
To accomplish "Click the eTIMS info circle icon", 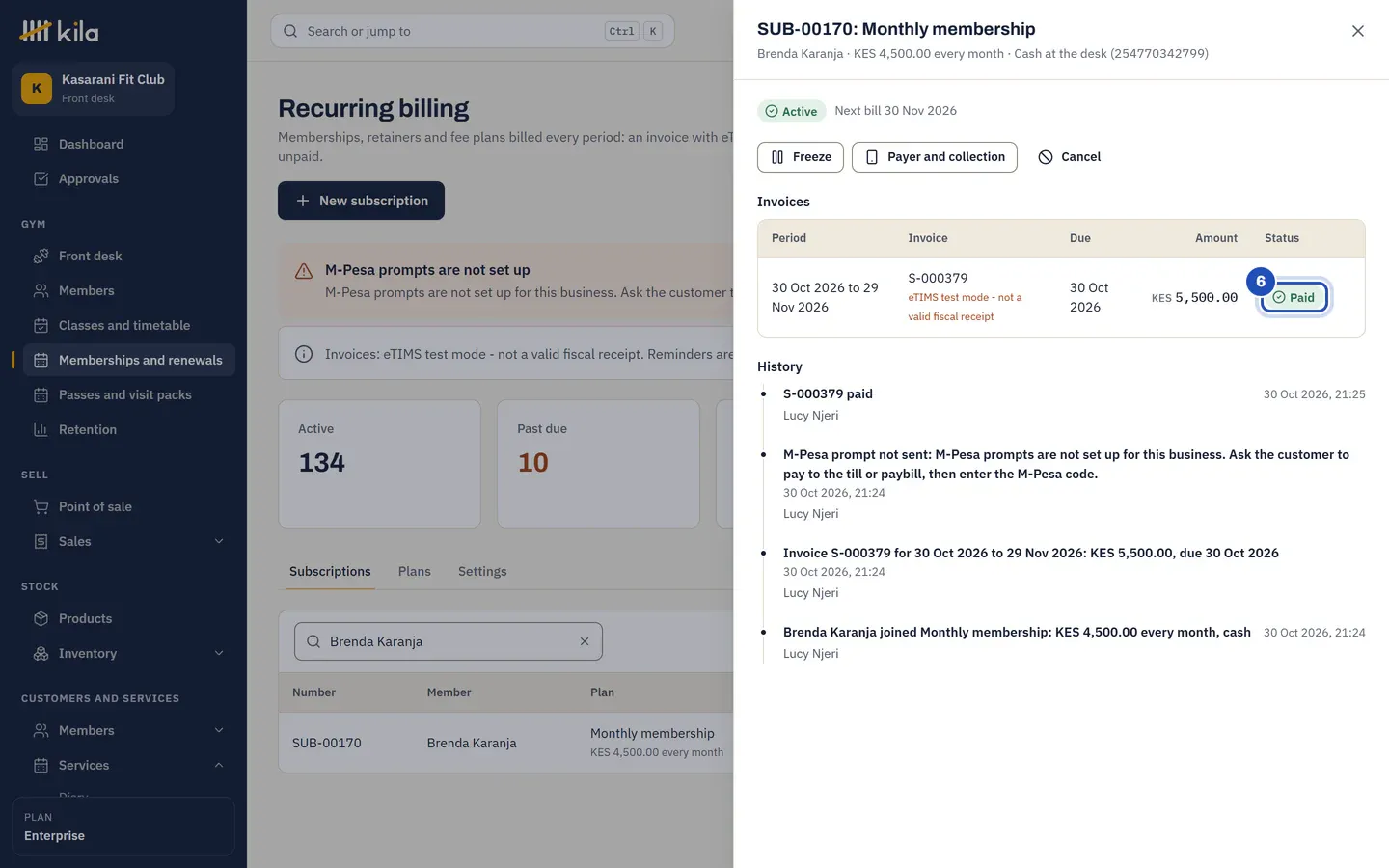I will point(304,354).
